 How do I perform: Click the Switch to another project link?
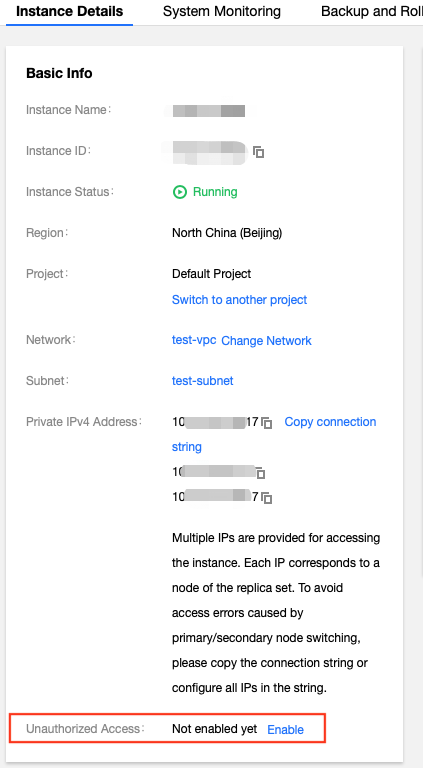(239, 299)
